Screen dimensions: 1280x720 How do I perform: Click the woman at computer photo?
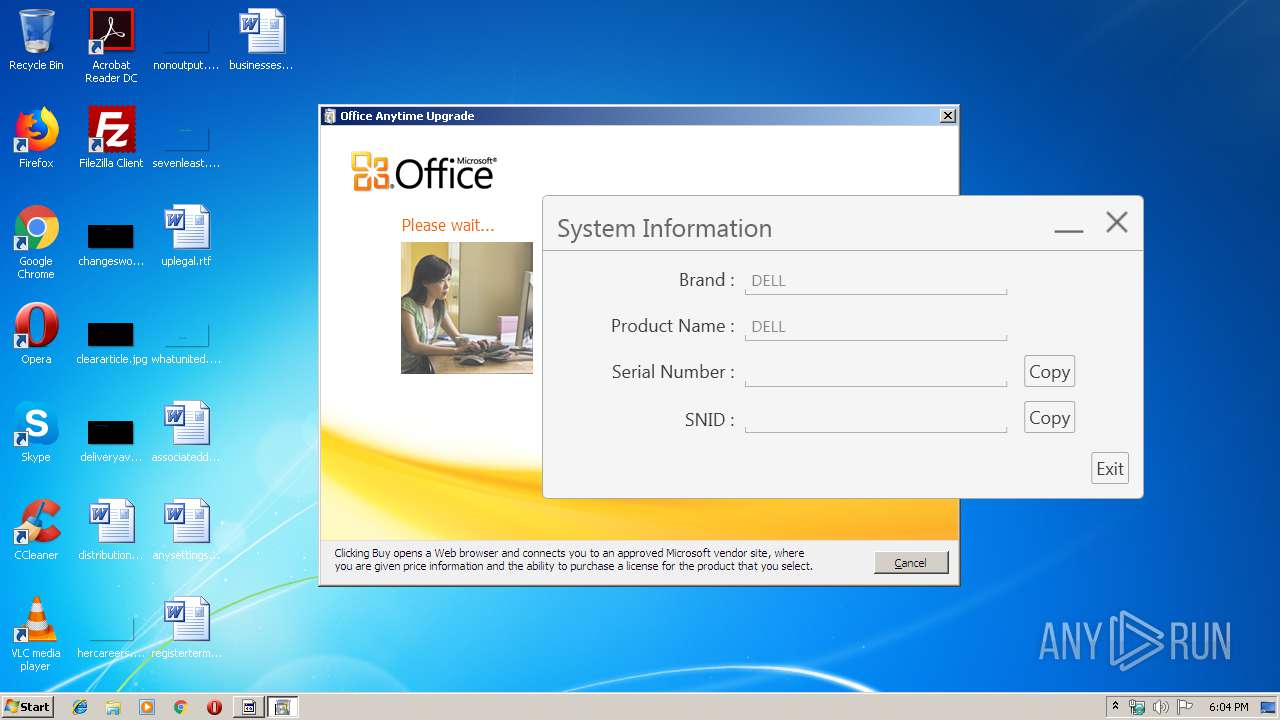click(467, 308)
